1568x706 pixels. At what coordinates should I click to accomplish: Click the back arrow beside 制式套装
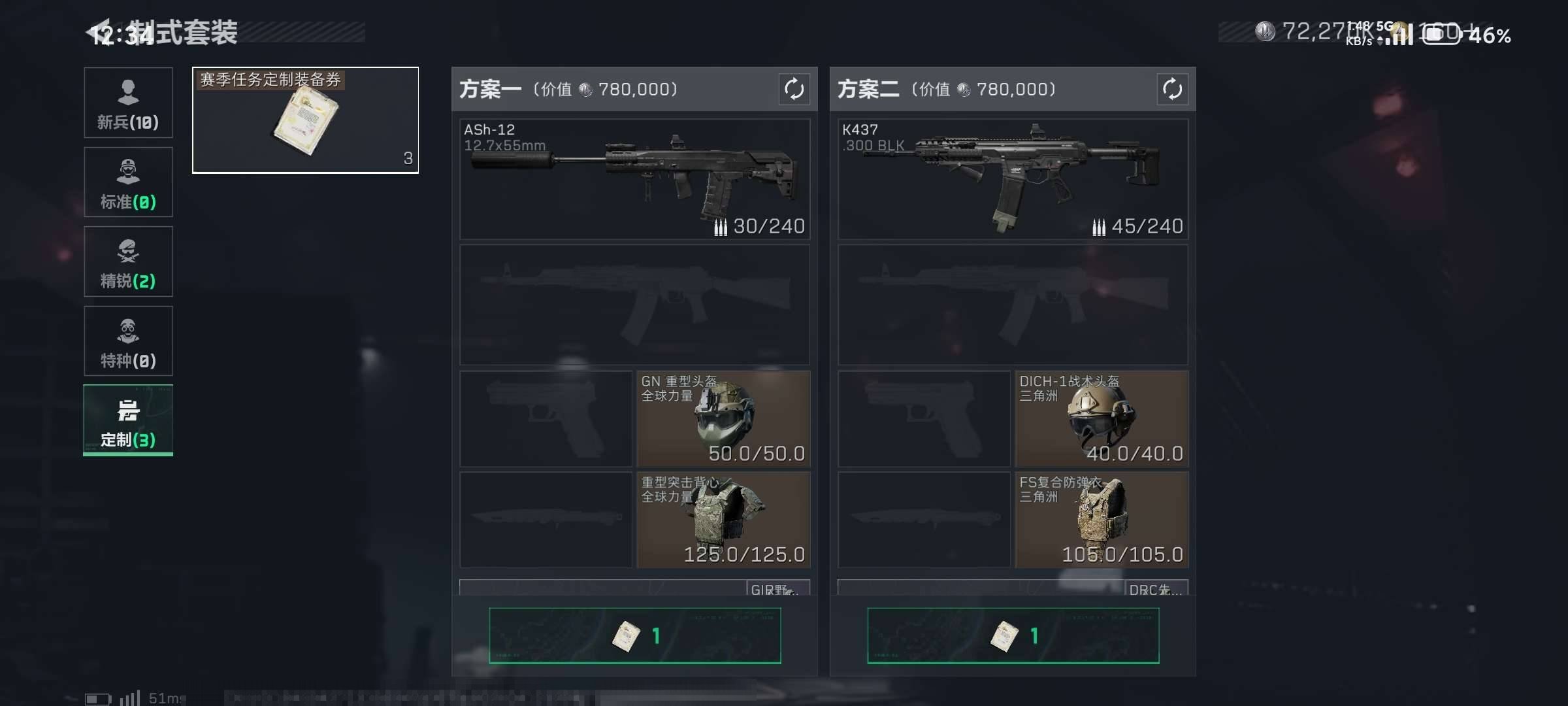point(98,31)
